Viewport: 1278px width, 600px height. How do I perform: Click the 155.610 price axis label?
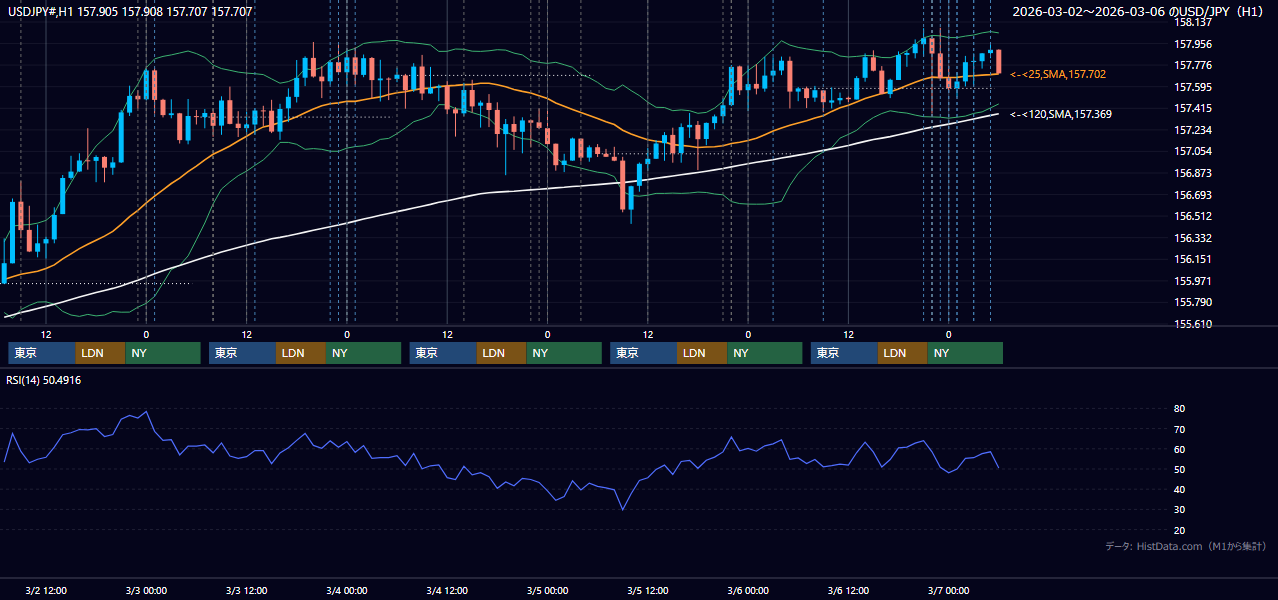(1193, 324)
